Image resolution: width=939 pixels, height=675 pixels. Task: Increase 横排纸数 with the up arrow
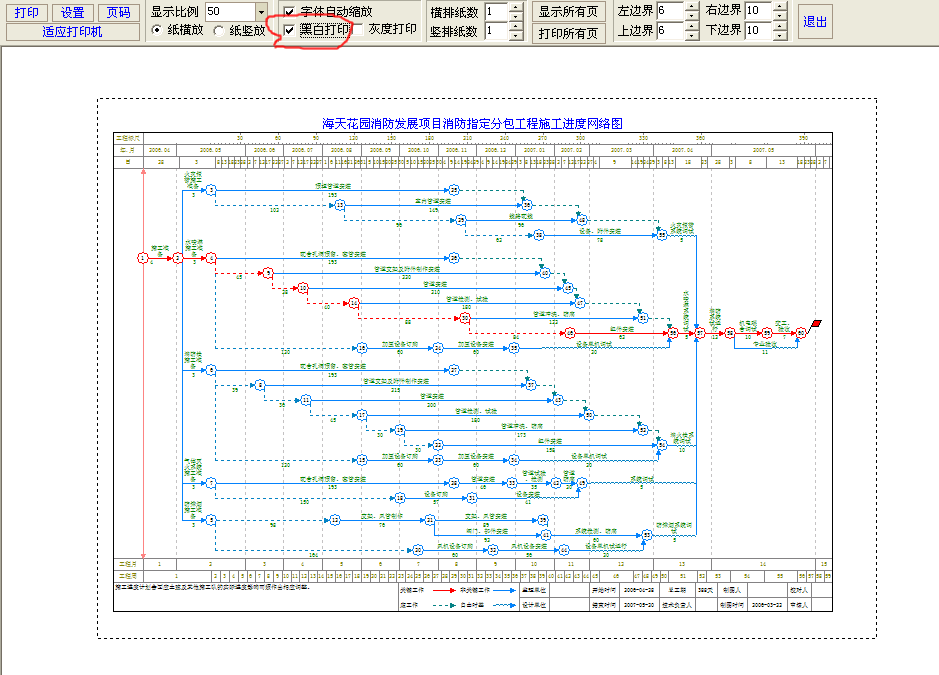(x=516, y=7)
